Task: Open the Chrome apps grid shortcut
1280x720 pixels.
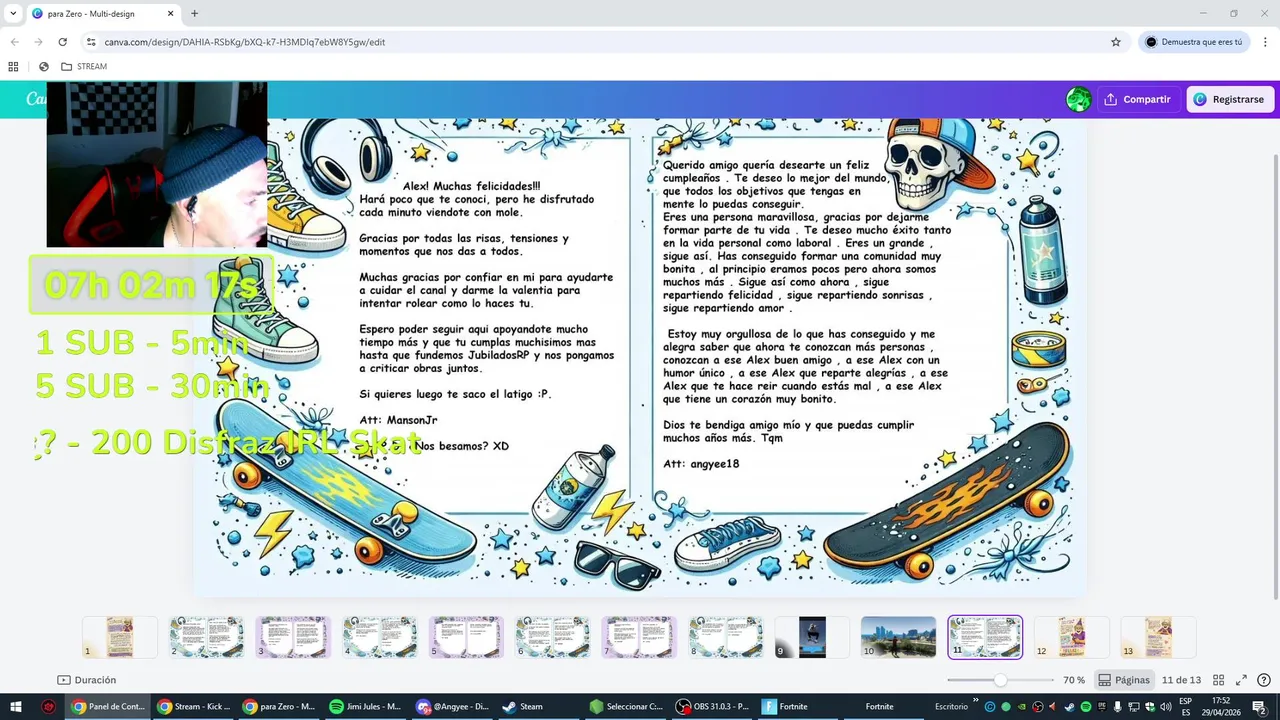Action: pos(13,66)
